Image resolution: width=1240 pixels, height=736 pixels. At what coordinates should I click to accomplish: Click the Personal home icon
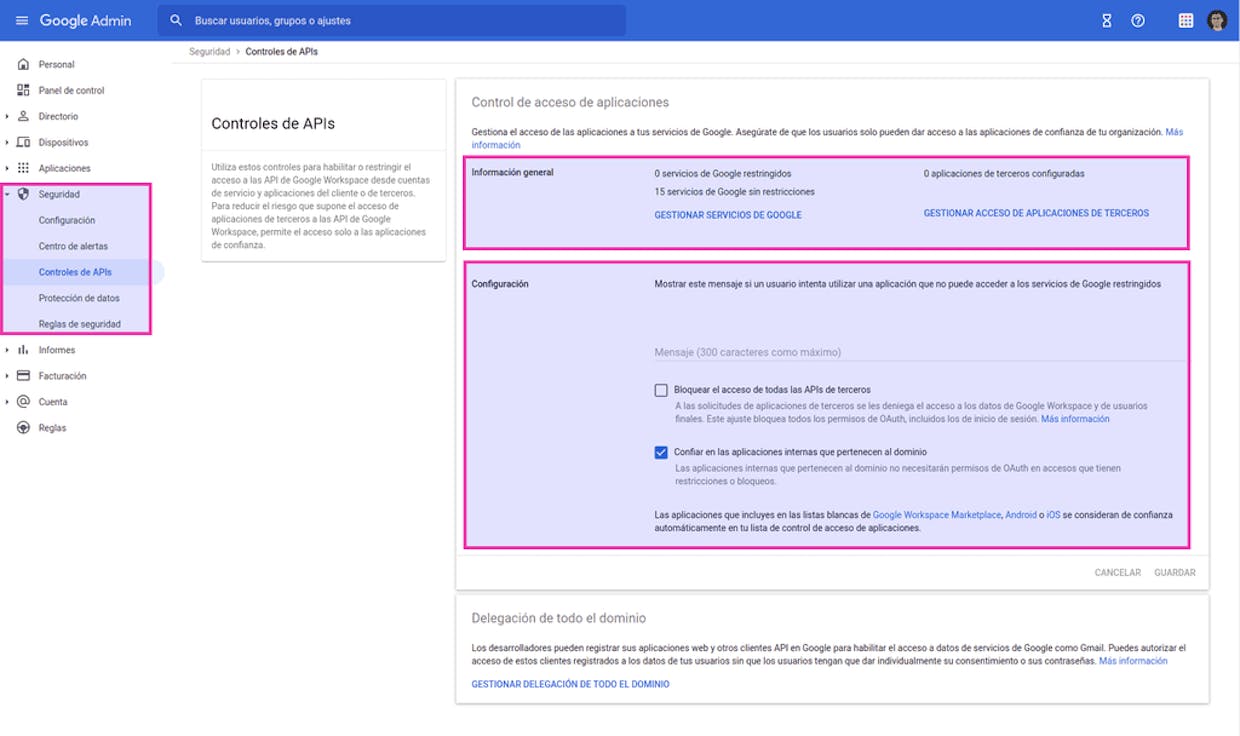(23, 64)
